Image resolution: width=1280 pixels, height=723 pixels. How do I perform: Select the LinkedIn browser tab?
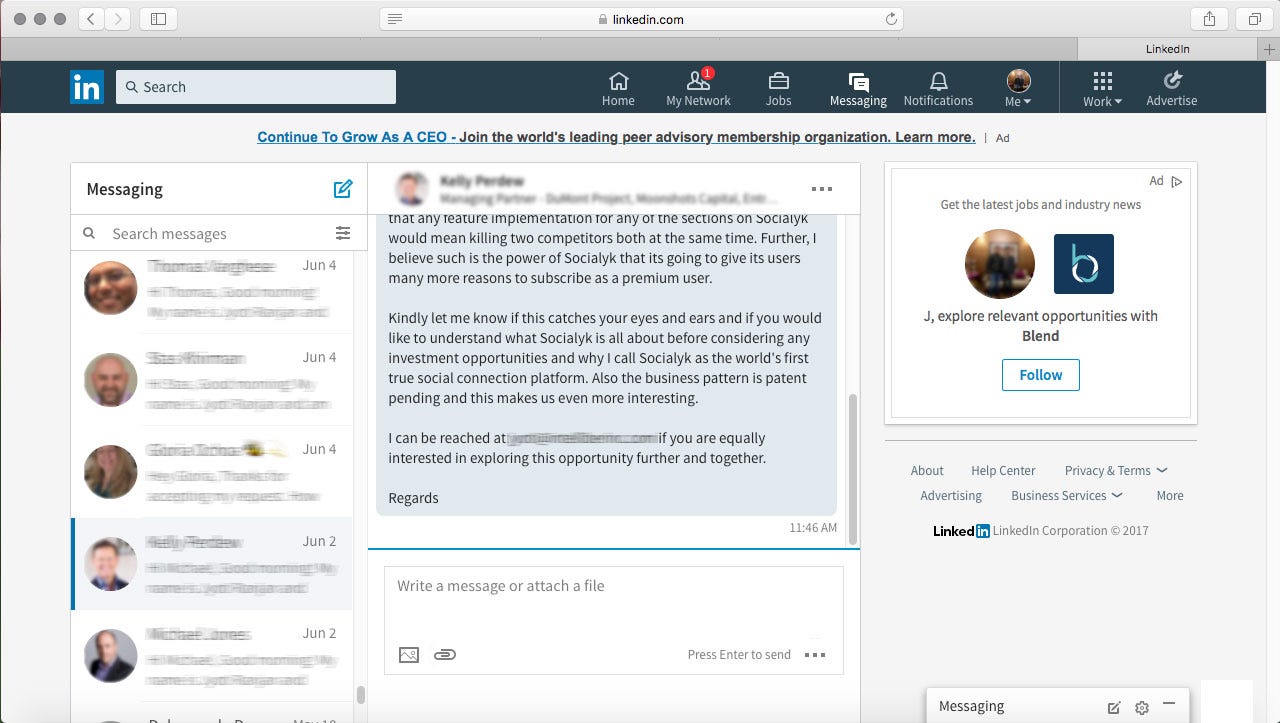click(1167, 49)
